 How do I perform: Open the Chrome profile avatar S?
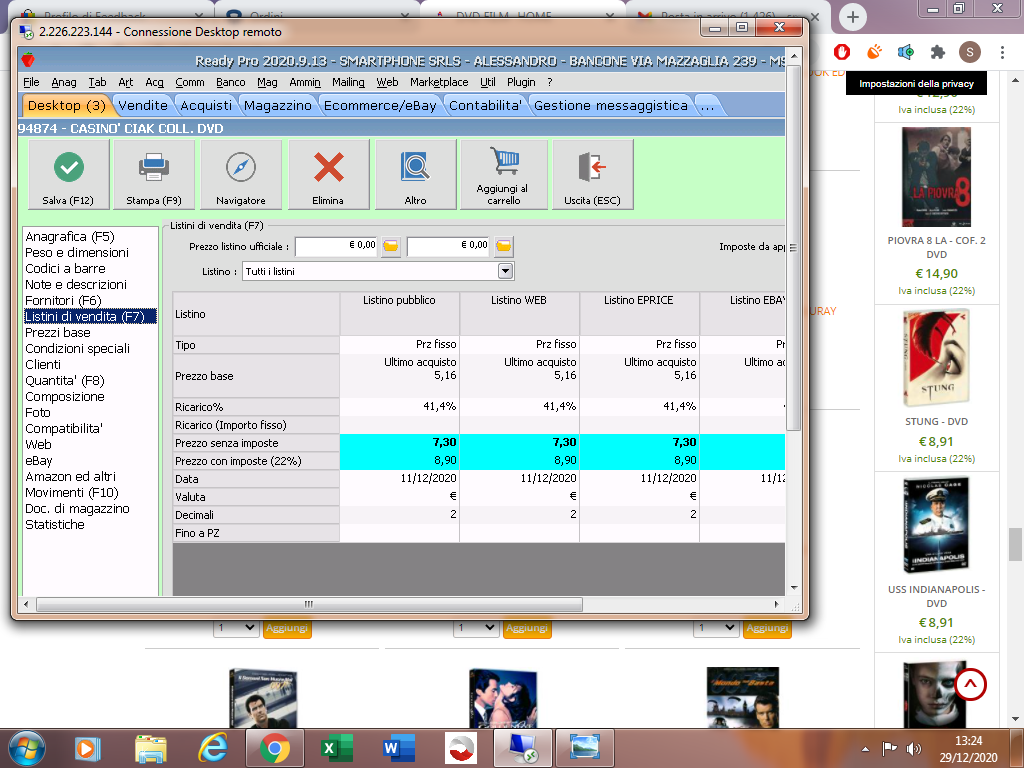point(970,52)
